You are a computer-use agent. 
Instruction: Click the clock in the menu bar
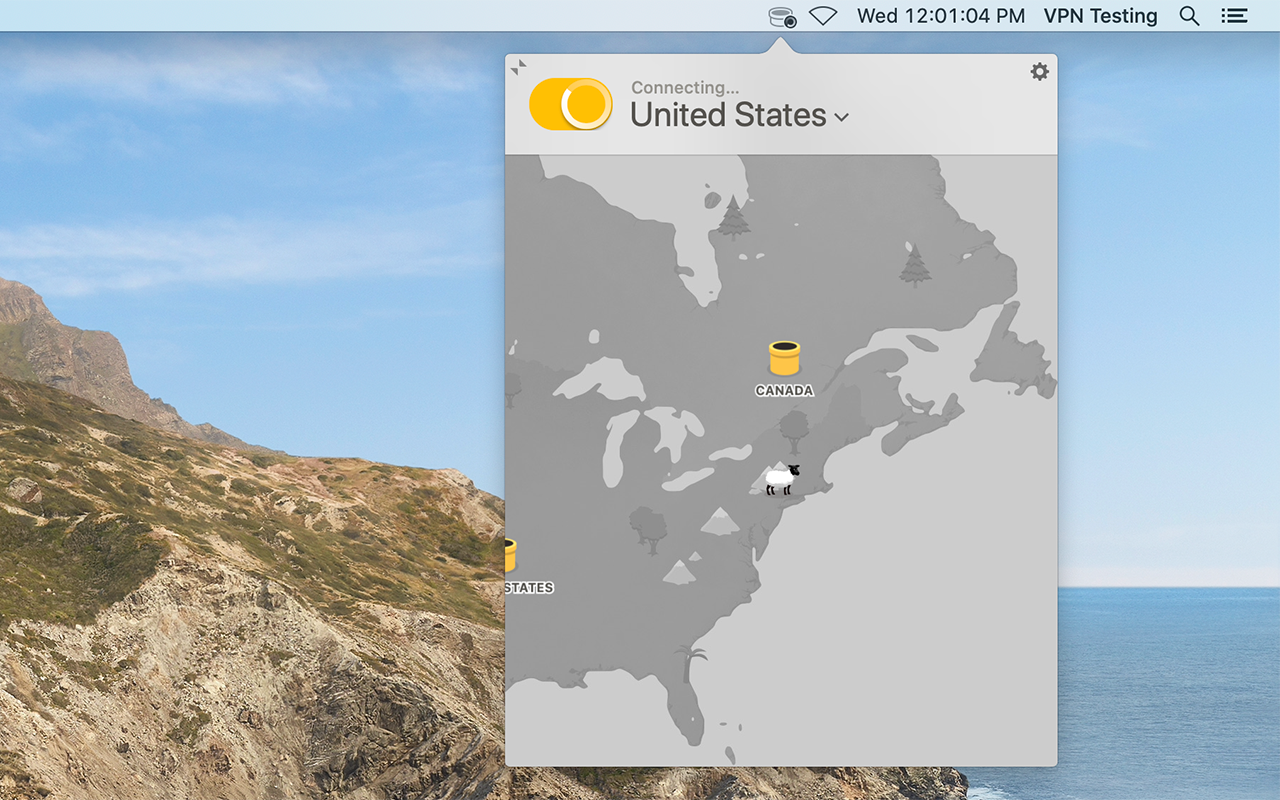click(939, 15)
